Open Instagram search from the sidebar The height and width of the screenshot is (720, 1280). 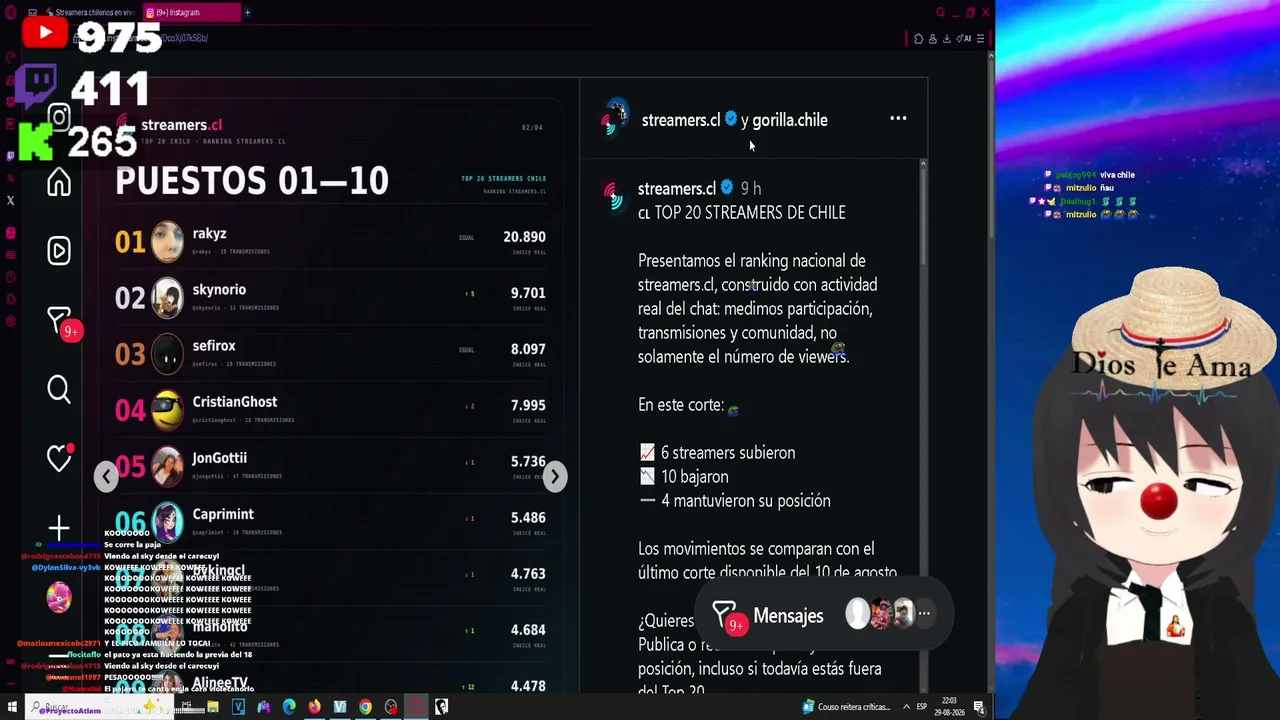tap(59, 389)
